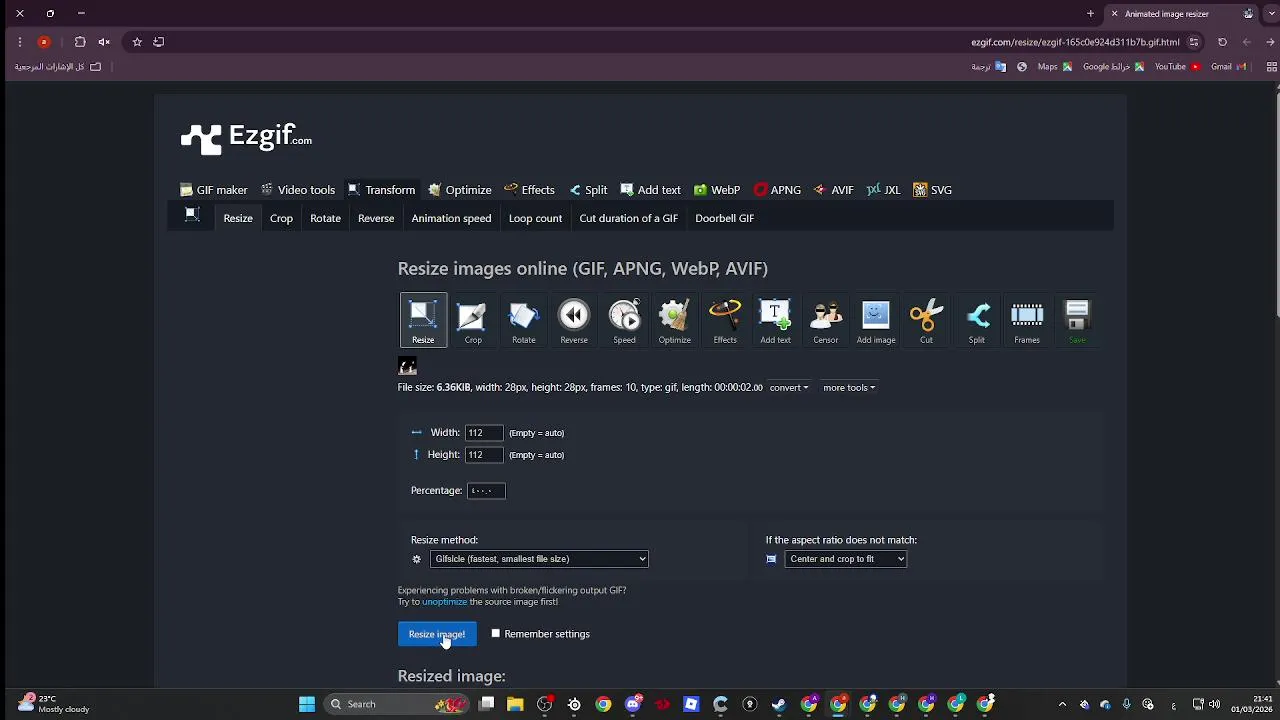Open the Add text menu item
Image resolution: width=1280 pixels, height=720 pixels.
tap(651, 190)
